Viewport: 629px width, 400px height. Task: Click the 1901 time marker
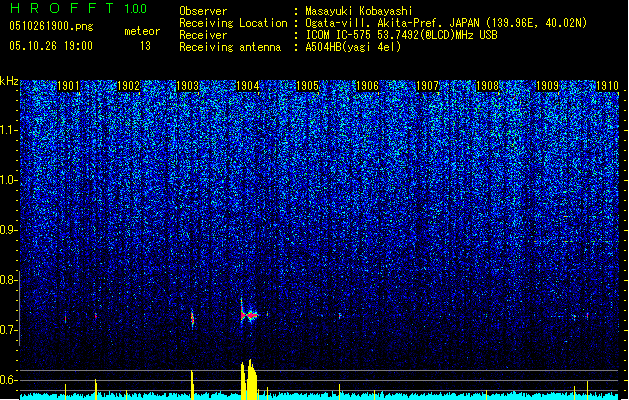[x=68, y=86]
